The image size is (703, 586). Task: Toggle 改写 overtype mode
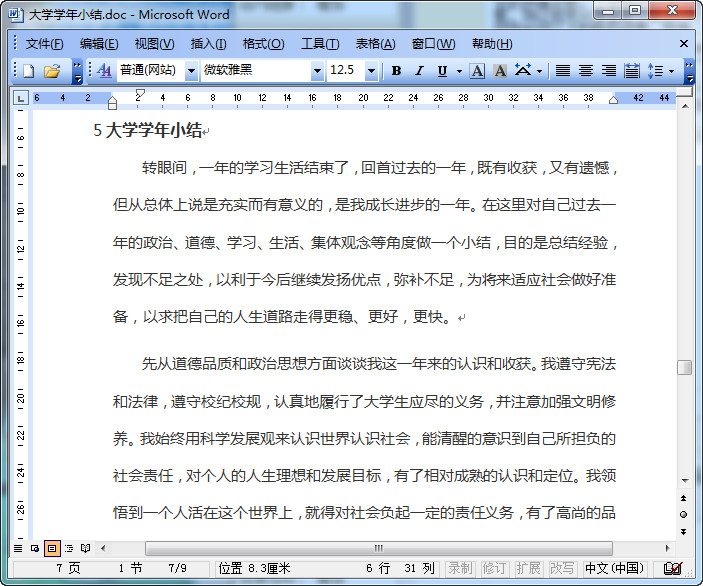[562, 568]
